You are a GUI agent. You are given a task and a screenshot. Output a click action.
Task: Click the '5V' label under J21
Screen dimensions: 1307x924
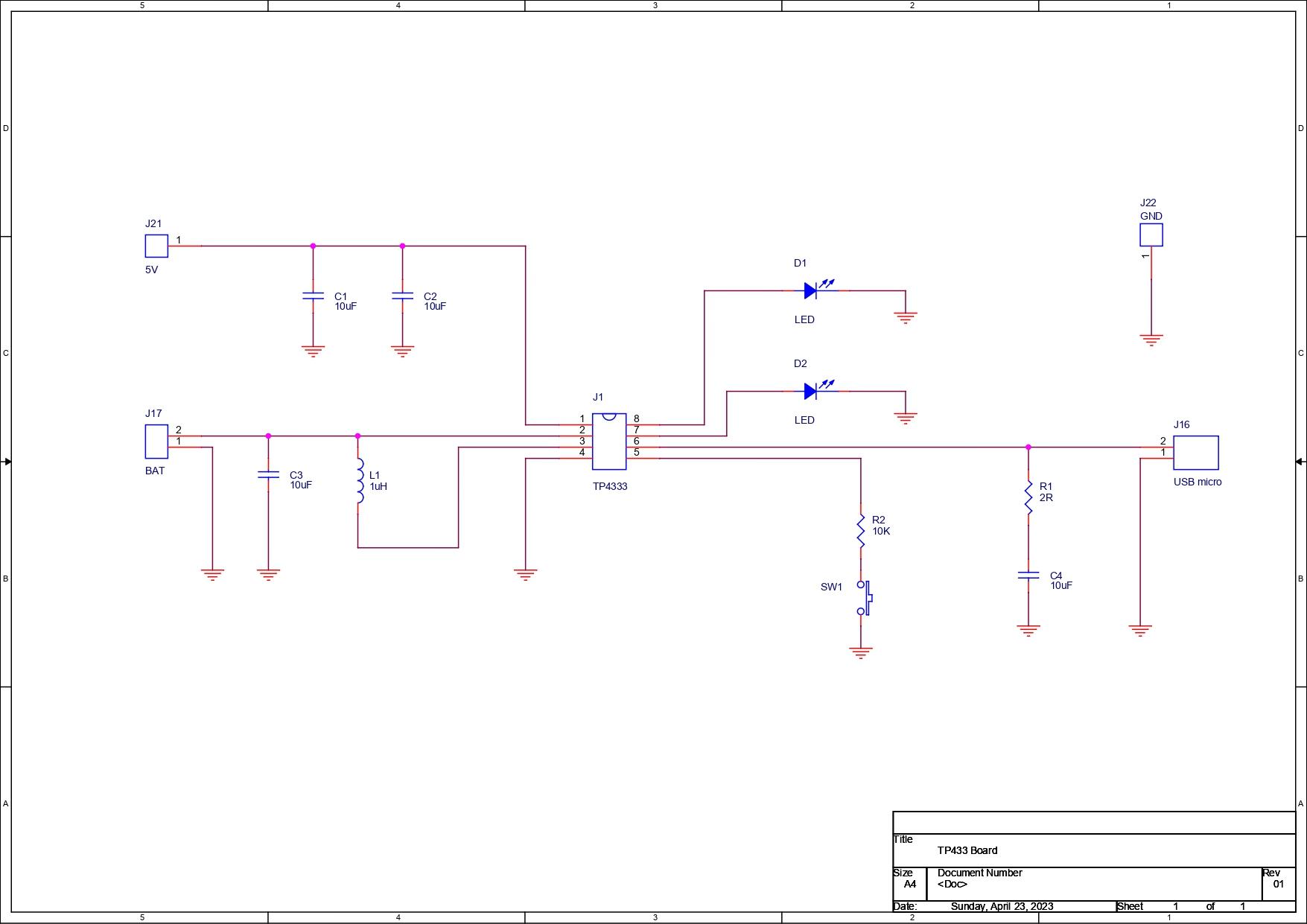pyautogui.click(x=151, y=270)
